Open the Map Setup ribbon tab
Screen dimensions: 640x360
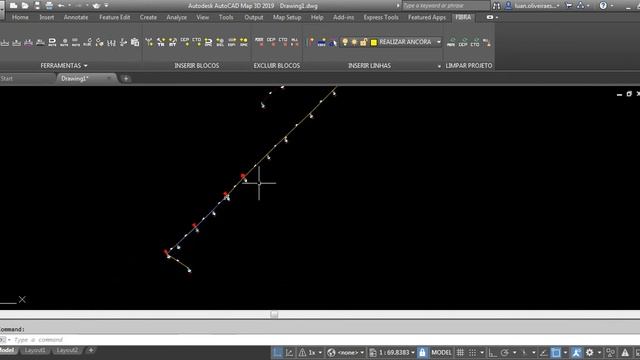(287, 18)
